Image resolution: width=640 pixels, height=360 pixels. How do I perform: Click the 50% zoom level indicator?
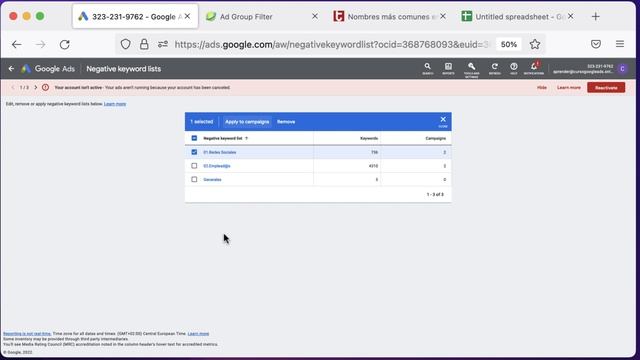[509, 44]
